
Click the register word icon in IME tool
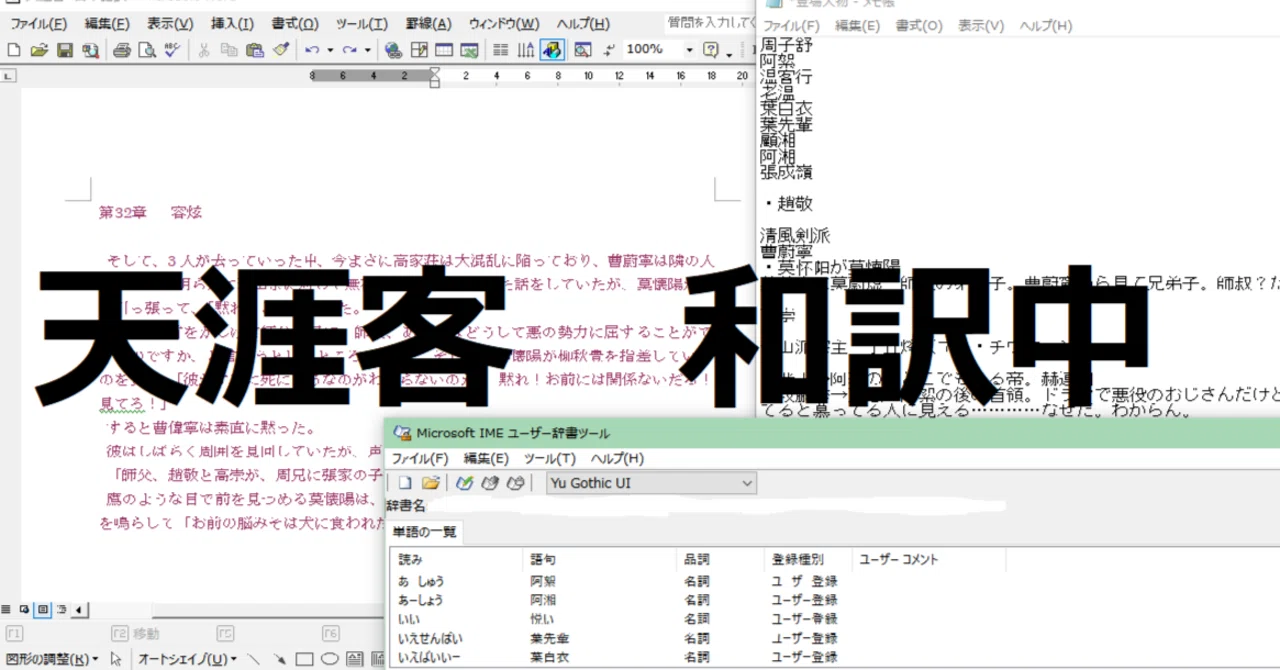(465, 484)
